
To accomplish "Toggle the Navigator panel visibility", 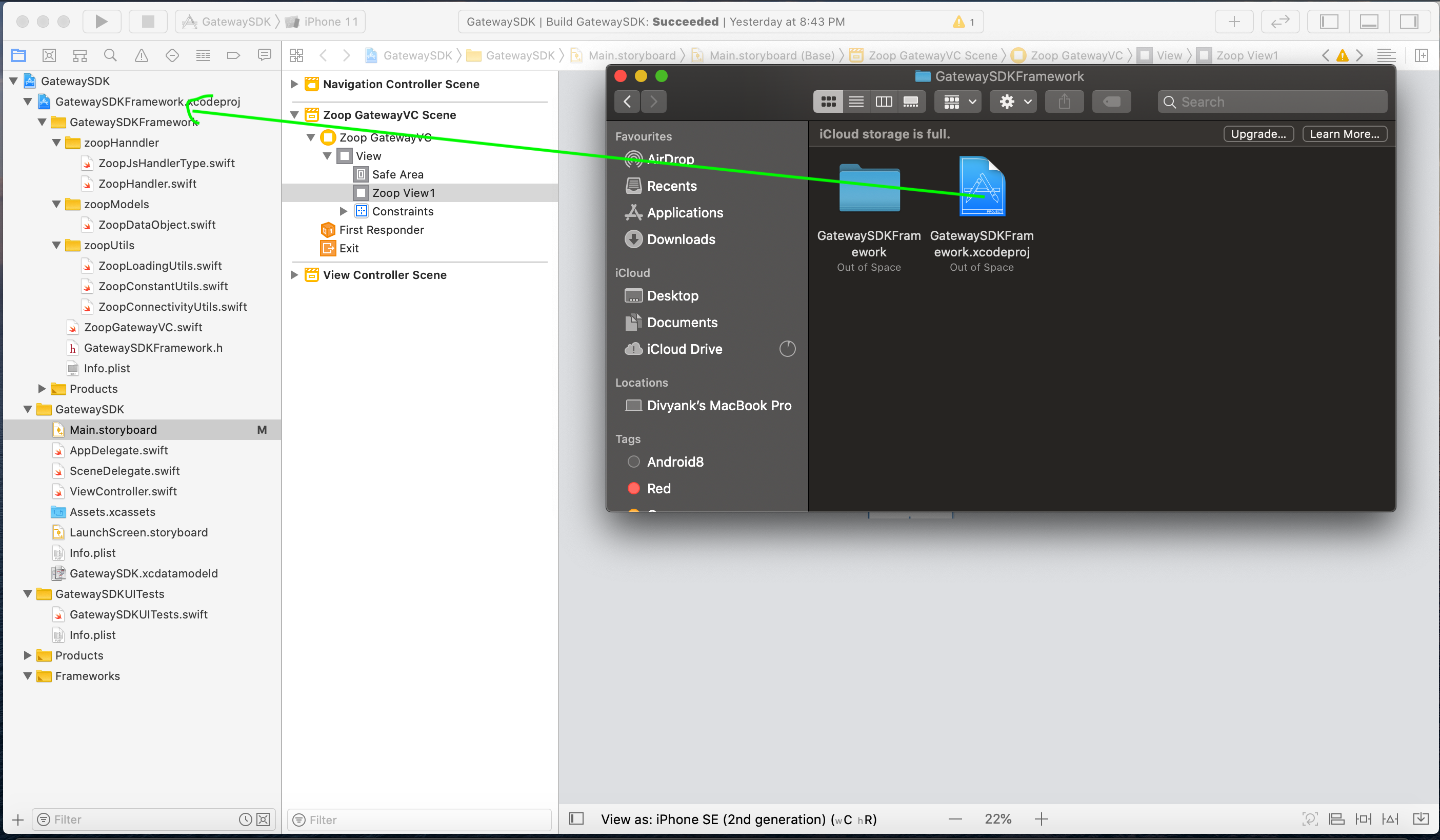I will click(1329, 22).
